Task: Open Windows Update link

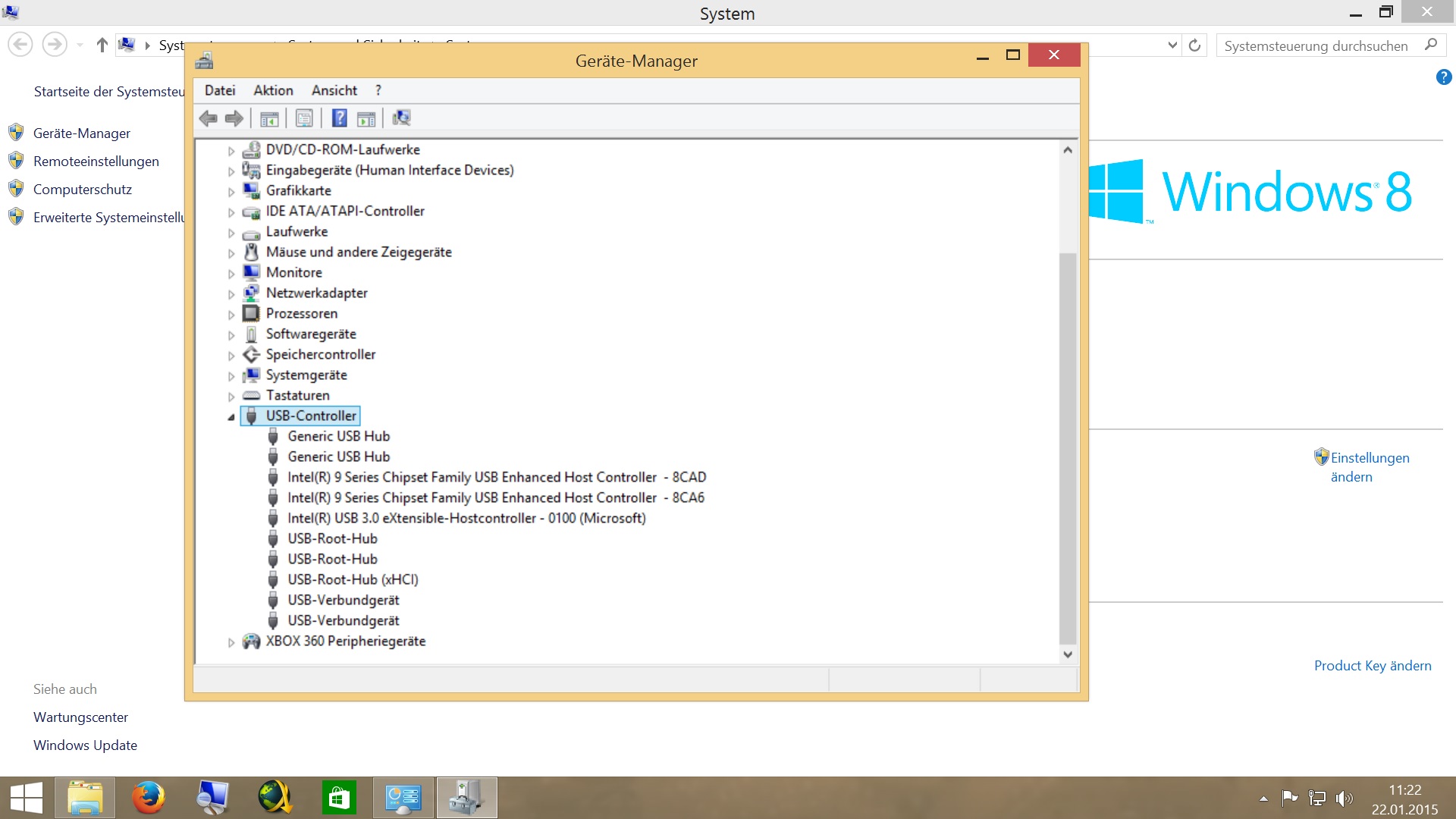Action: pos(85,745)
